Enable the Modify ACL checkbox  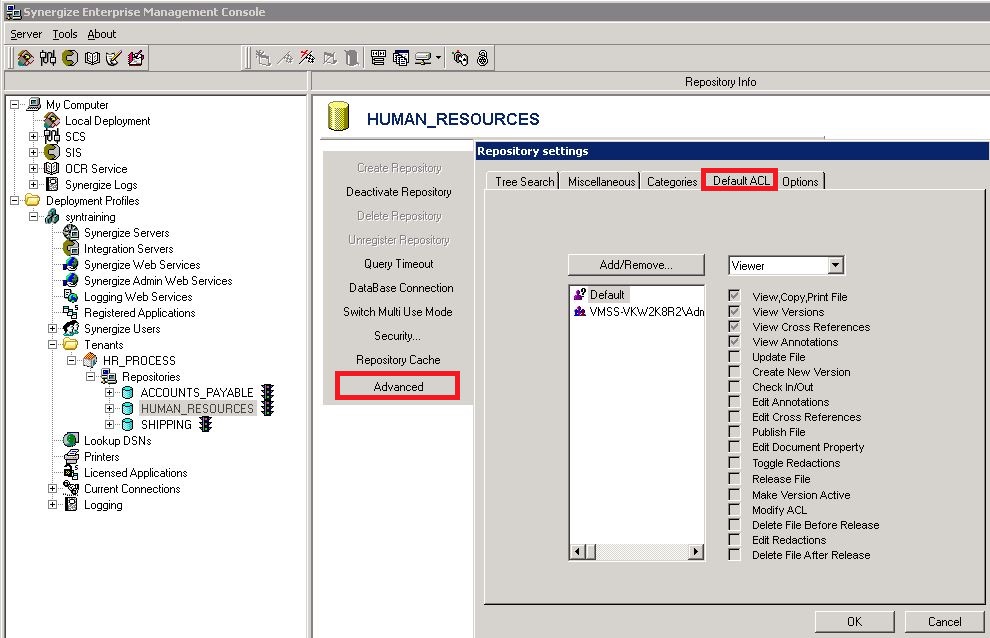[x=734, y=509]
